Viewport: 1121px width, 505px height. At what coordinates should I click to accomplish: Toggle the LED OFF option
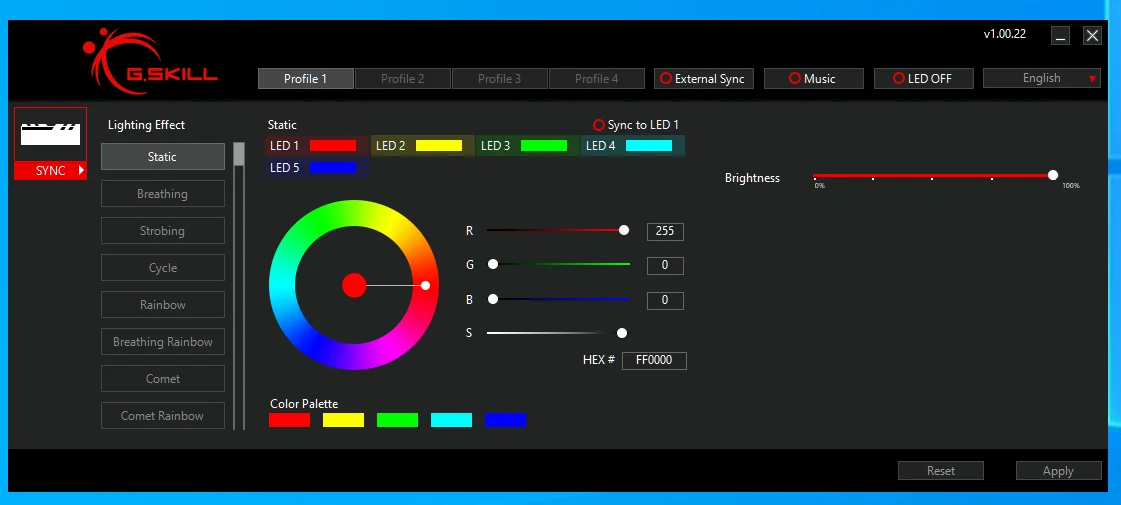click(924, 79)
